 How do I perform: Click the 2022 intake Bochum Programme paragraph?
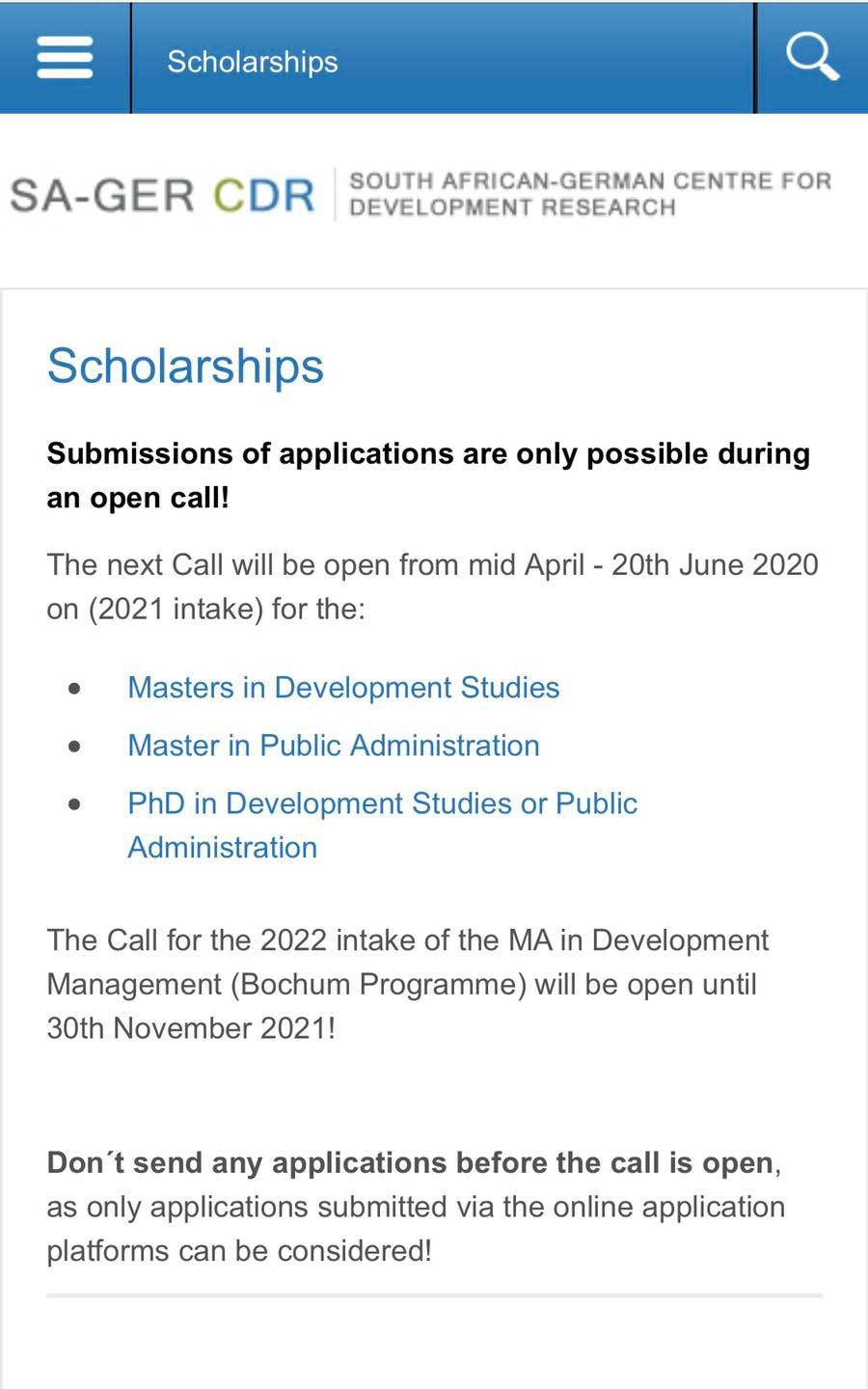tap(408, 984)
